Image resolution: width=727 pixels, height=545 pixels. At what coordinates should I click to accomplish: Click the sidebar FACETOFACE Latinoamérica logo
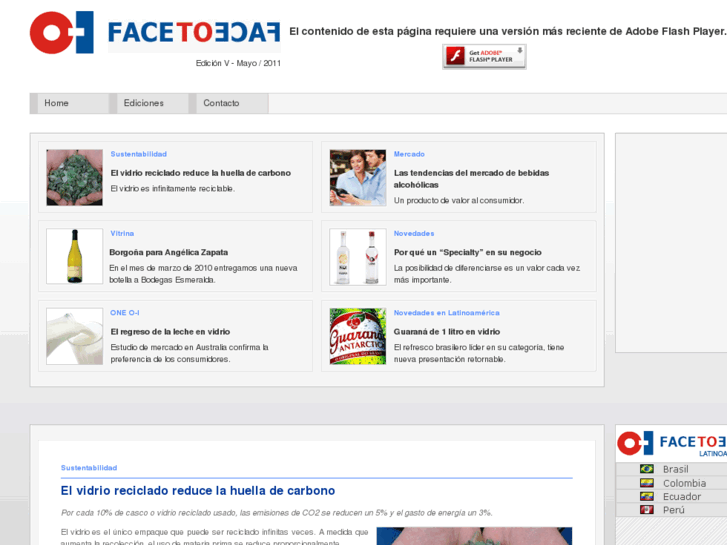click(671, 444)
